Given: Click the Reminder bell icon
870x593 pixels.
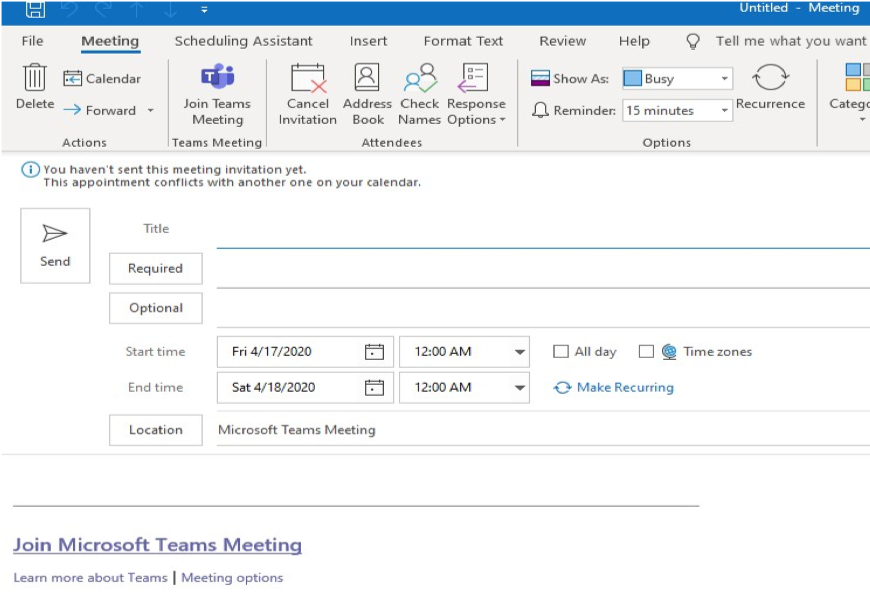Looking at the screenshot, I should coord(540,110).
